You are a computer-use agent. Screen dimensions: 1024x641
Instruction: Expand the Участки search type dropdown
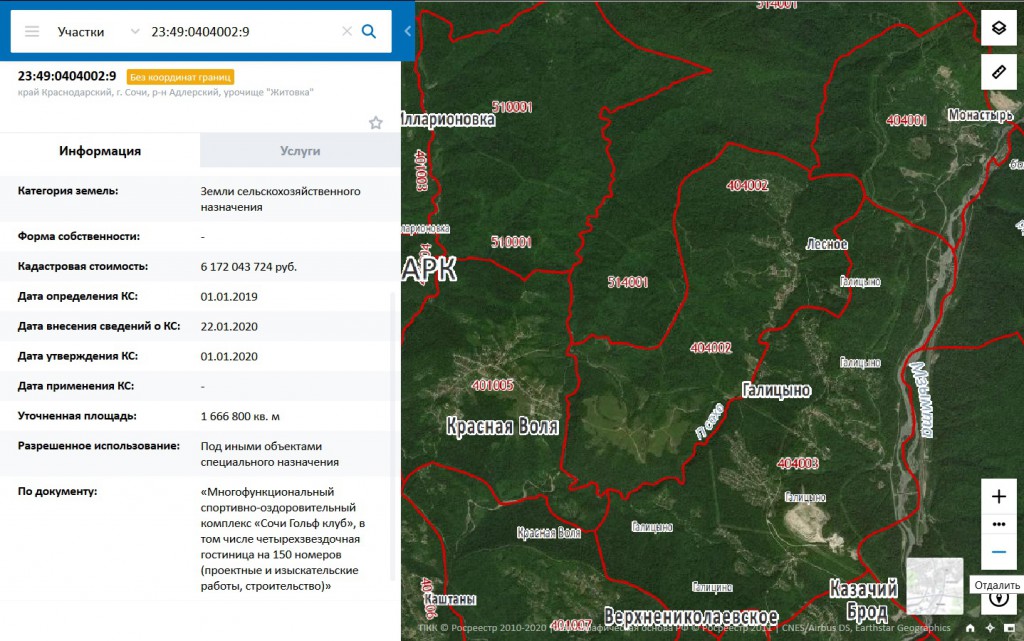click(x=134, y=31)
